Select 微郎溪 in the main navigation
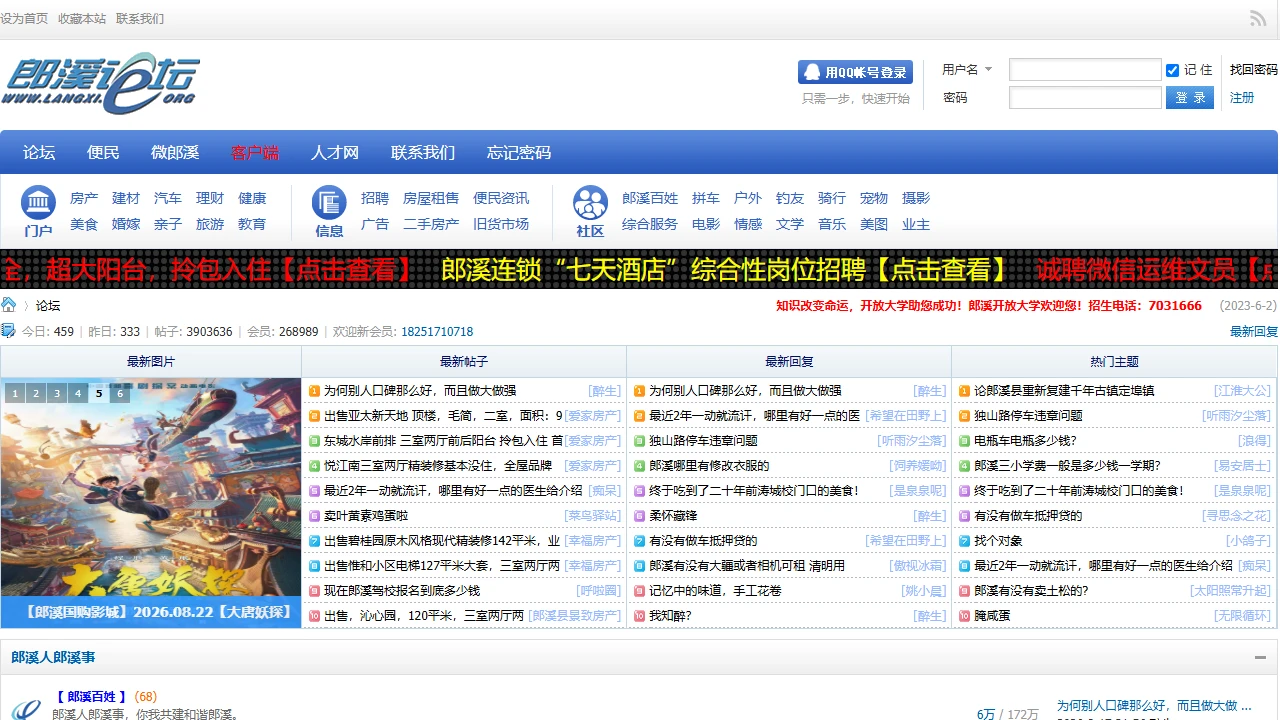This screenshot has height=720, width=1280. point(175,153)
